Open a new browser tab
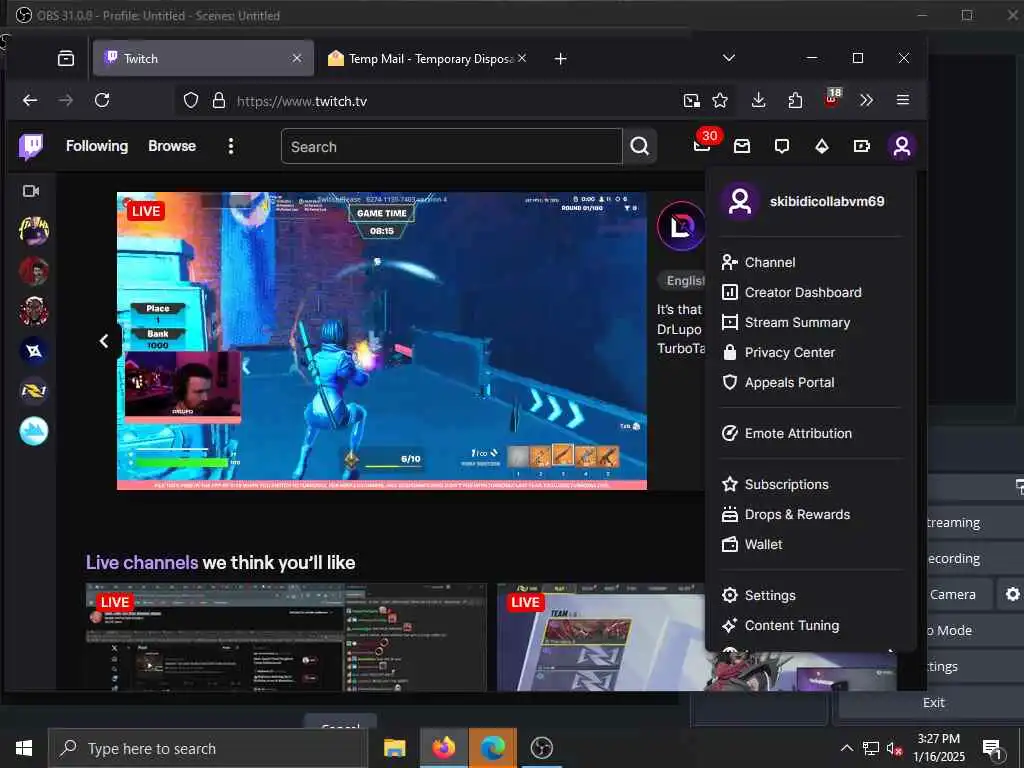This screenshot has width=1024, height=768. pos(560,59)
